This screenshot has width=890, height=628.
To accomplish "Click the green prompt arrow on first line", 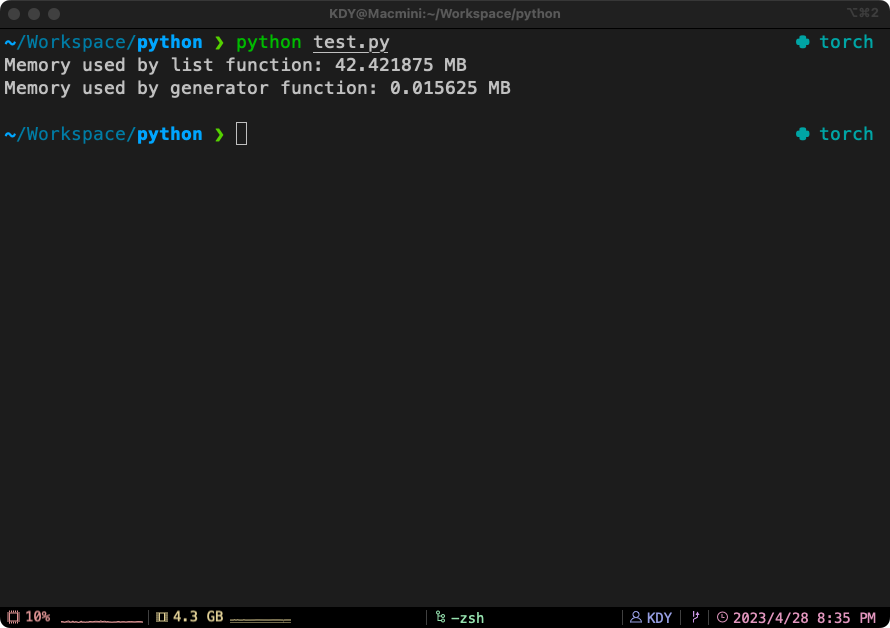I will pyautogui.click(x=219, y=43).
